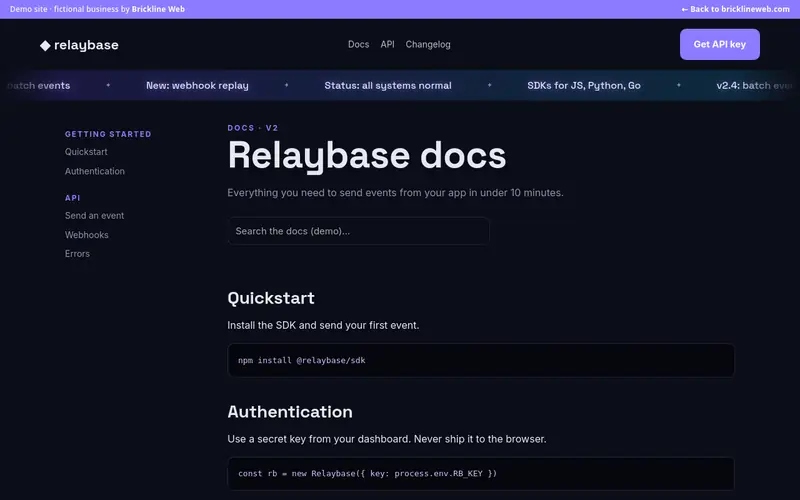Focus the Search the docs field
The width and height of the screenshot is (800, 500).
358,231
